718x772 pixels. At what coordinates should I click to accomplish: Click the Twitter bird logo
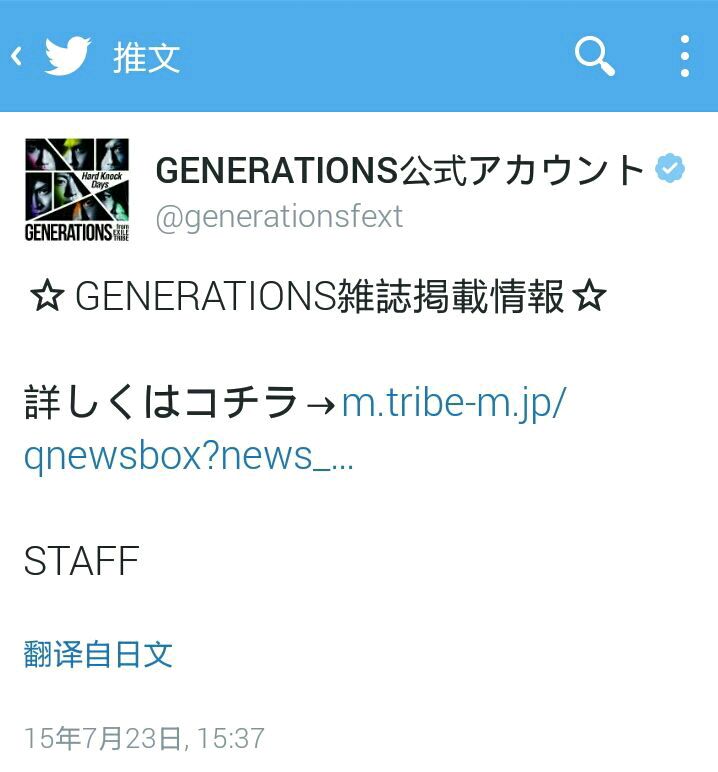68,56
